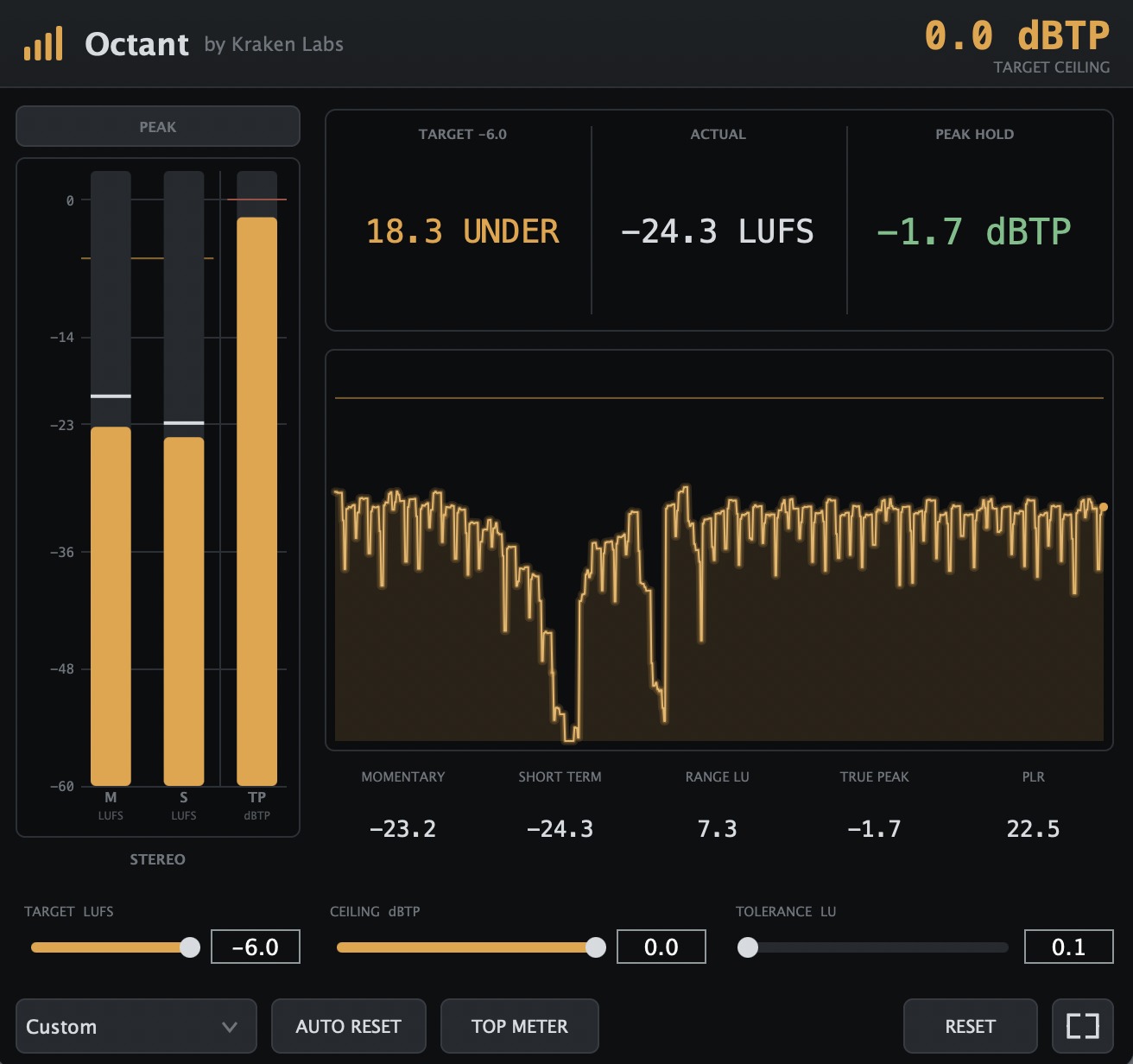1133x1064 pixels.
Task: Click the loudness history graph
Action: click(719, 550)
